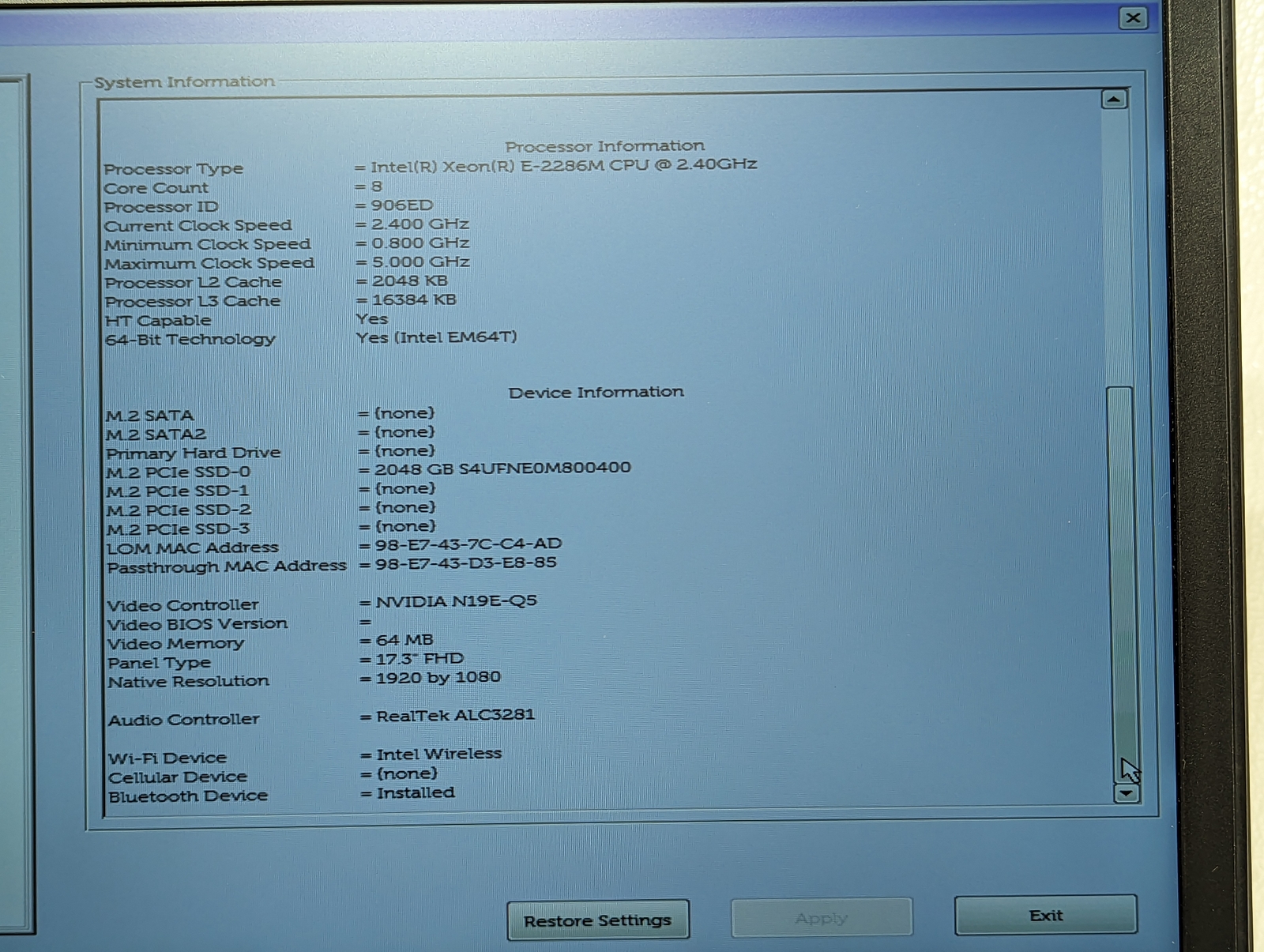This screenshot has width=1264, height=952.
Task: Click the System Information group title
Action: (185, 82)
